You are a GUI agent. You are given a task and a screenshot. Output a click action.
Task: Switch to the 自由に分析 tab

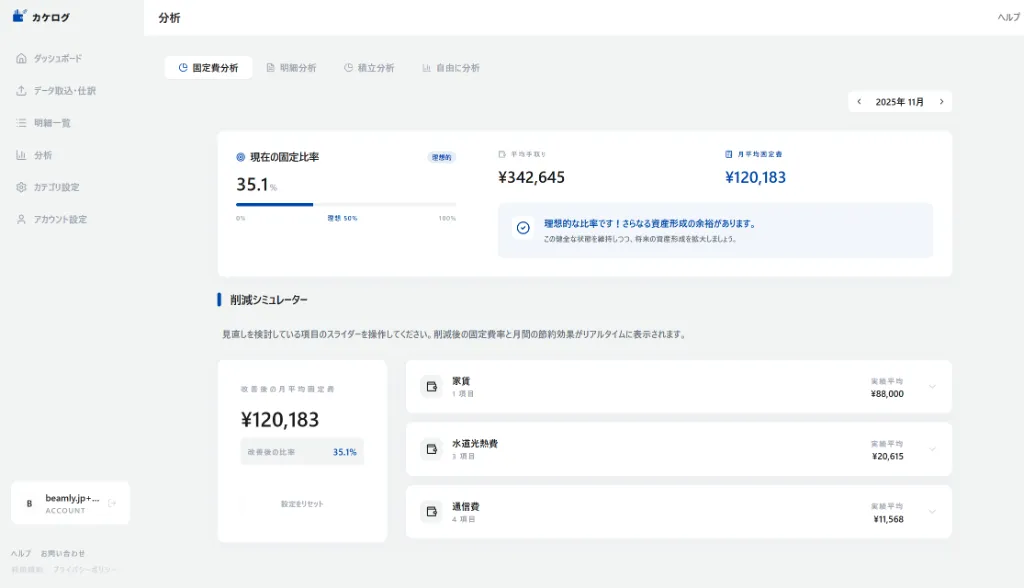(x=451, y=68)
